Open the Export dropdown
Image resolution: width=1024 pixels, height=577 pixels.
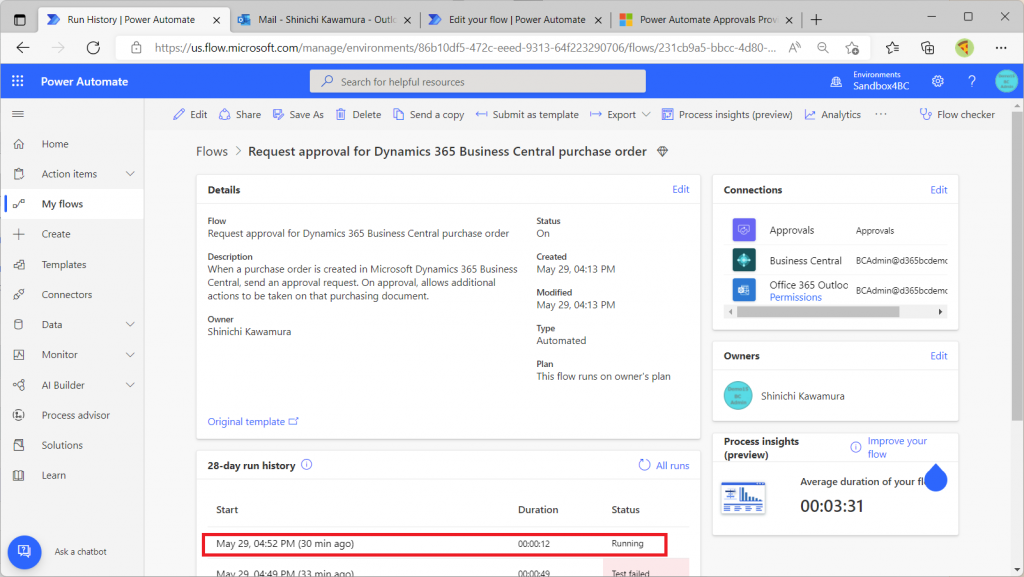(x=620, y=114)
